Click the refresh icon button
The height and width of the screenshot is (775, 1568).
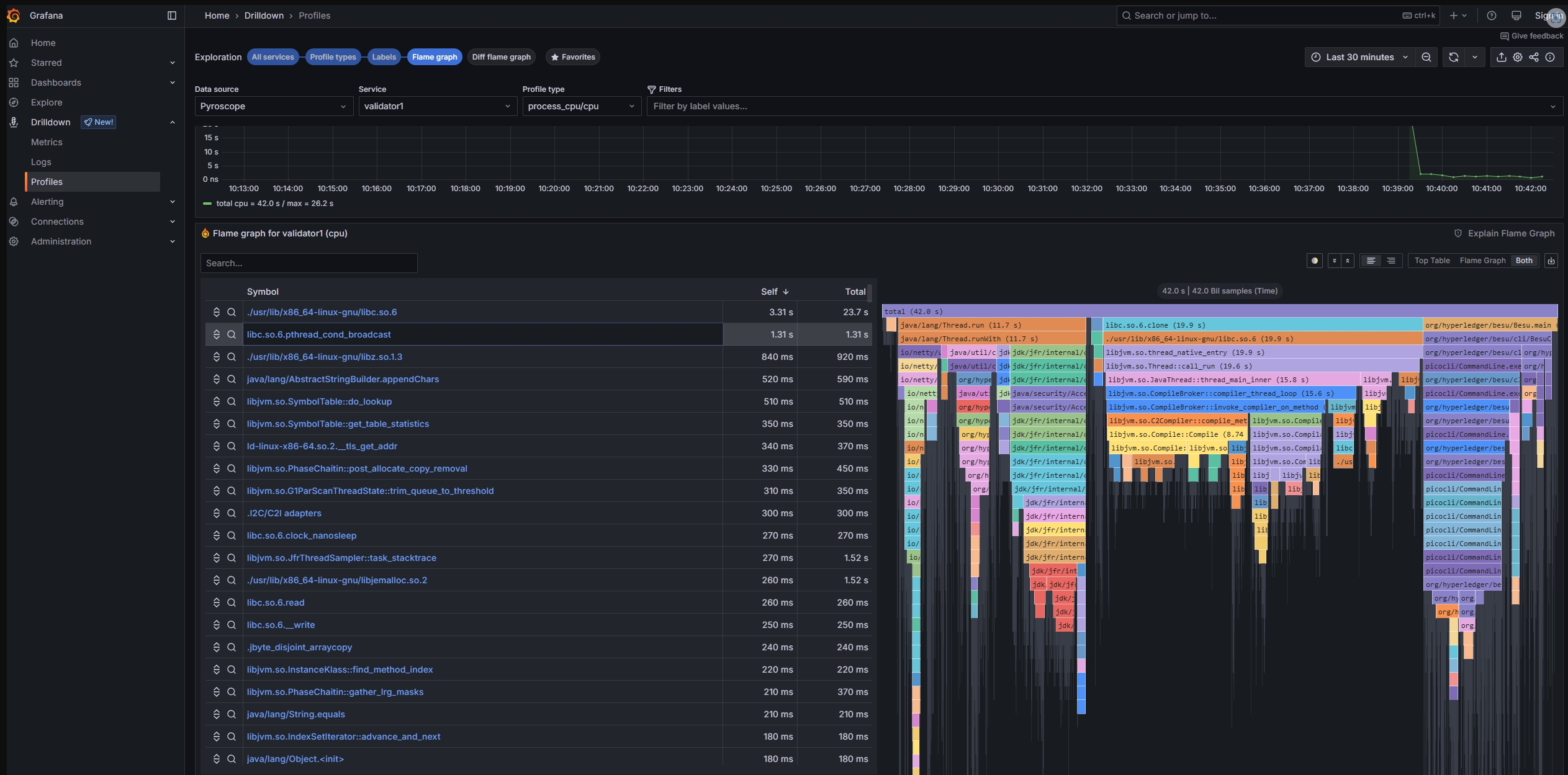1454,57
